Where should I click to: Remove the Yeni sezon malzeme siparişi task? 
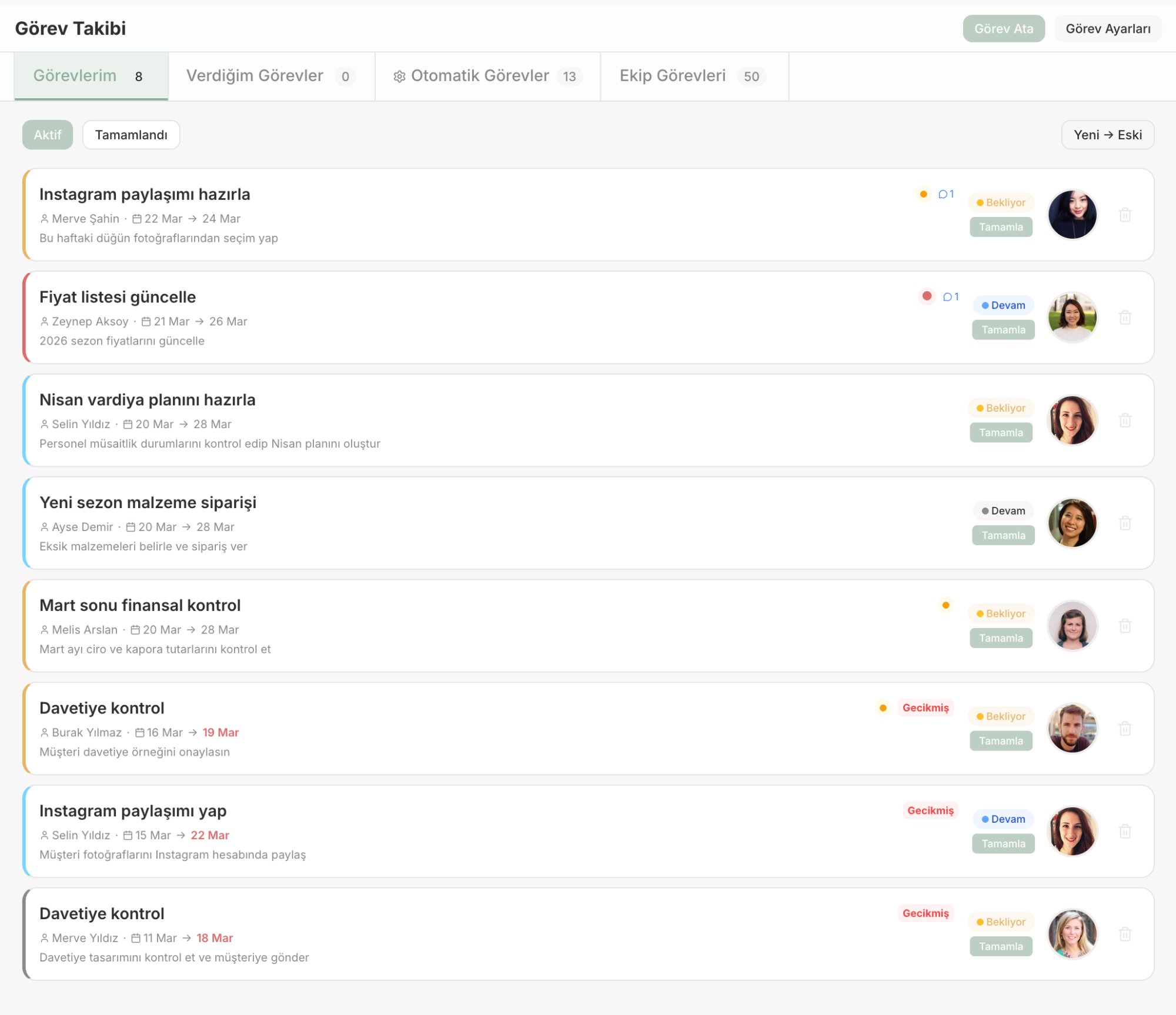[x=1124, y=523]
